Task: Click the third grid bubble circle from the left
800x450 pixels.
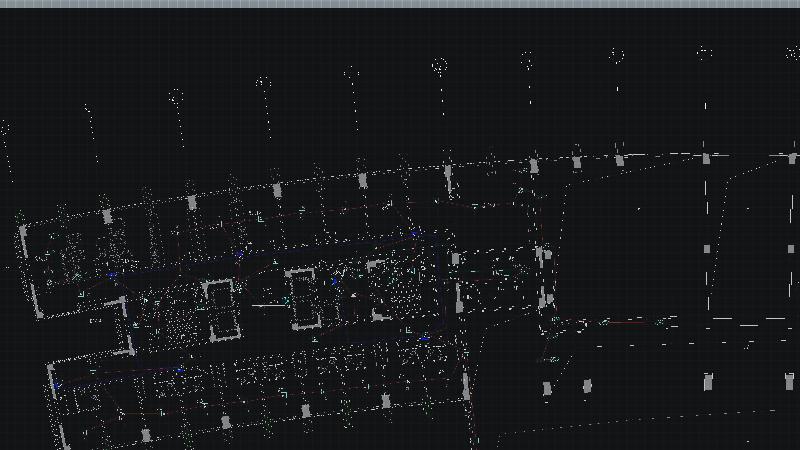Action: click(176, 97)
